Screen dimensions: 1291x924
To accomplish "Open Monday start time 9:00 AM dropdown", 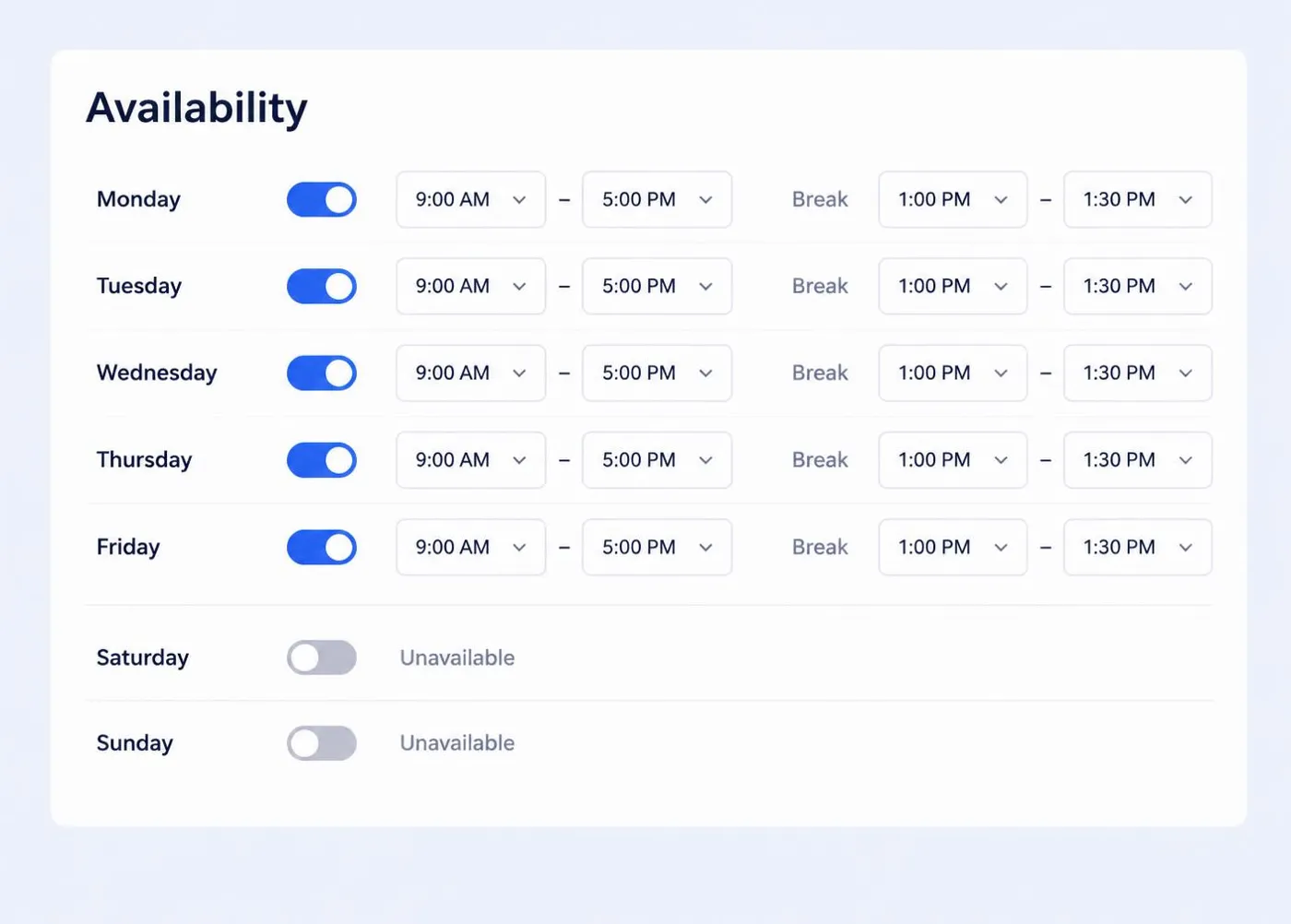I will click(471, 199).
